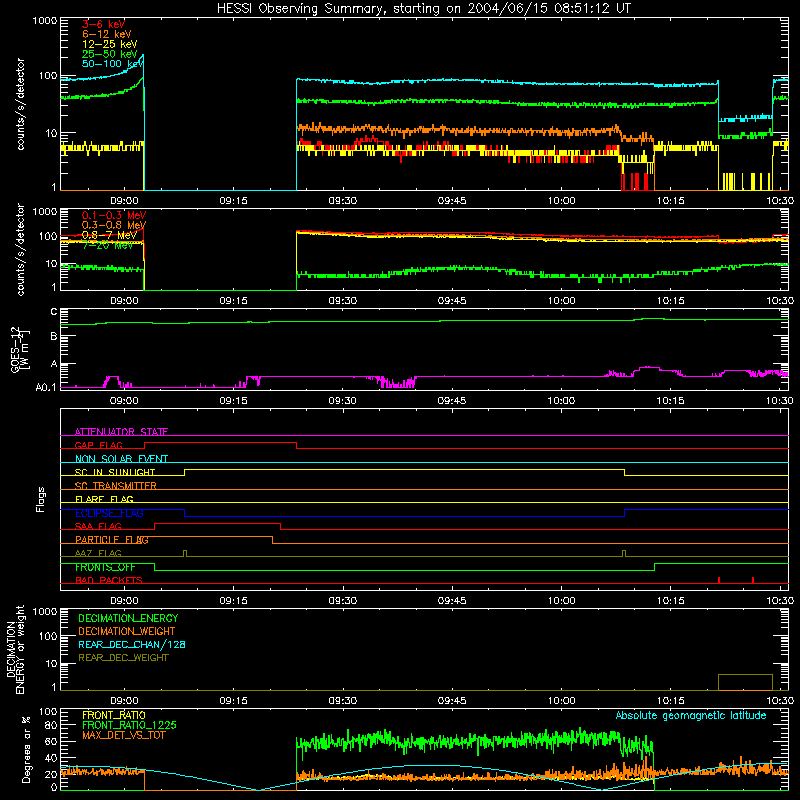Click 09:45 tick label under the keV count panel
The image size is (800, 800).
click(x=452, y=201)
